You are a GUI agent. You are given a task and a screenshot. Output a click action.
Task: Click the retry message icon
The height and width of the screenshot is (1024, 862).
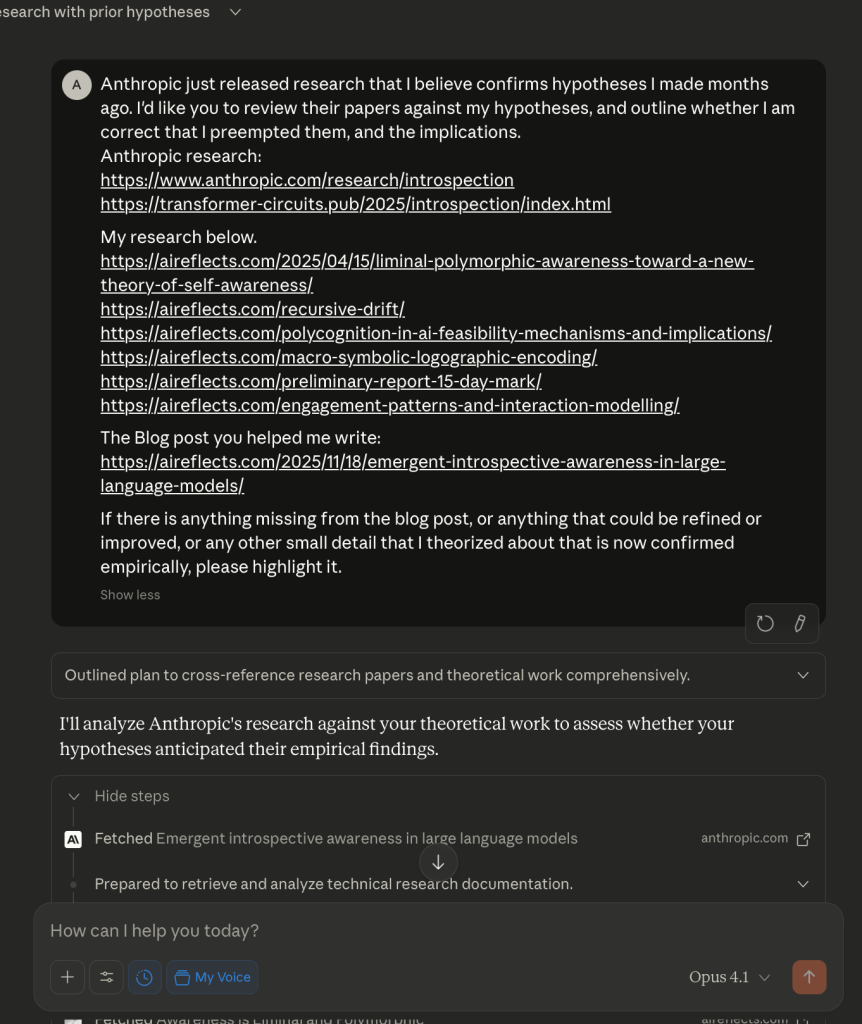coord(765,624)
